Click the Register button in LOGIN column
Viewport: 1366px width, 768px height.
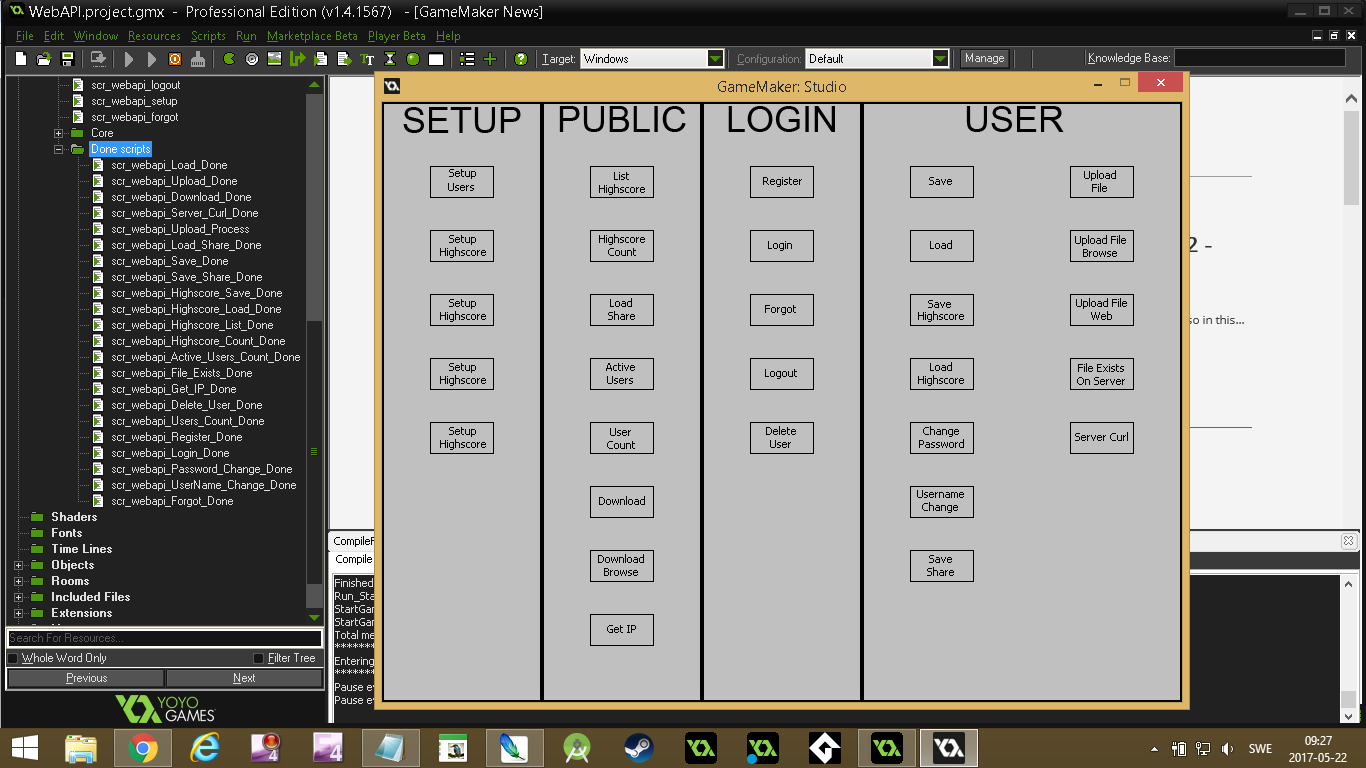coord(782,181)
